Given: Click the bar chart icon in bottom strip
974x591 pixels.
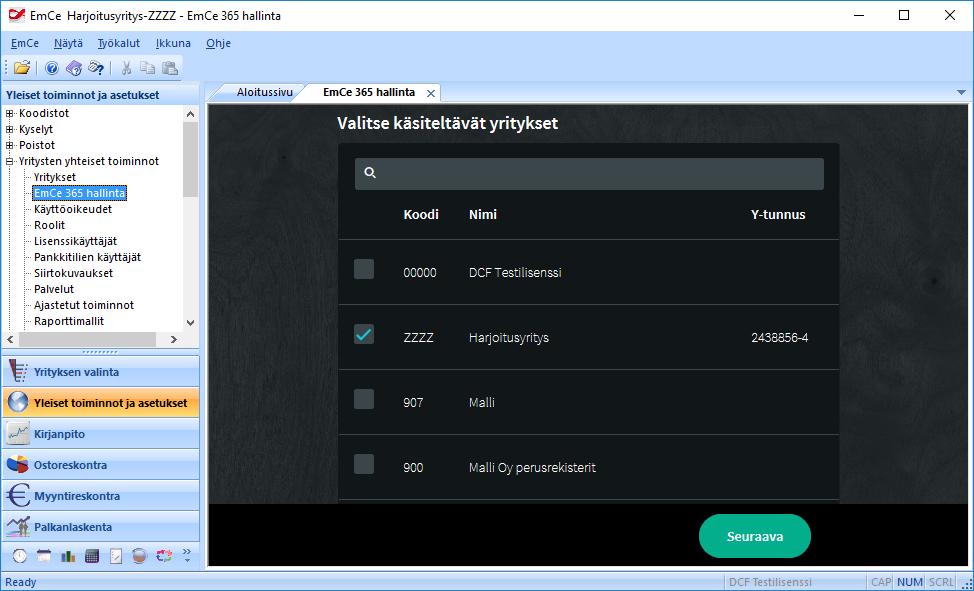Looking at the screenshot, I should point(68,556).
